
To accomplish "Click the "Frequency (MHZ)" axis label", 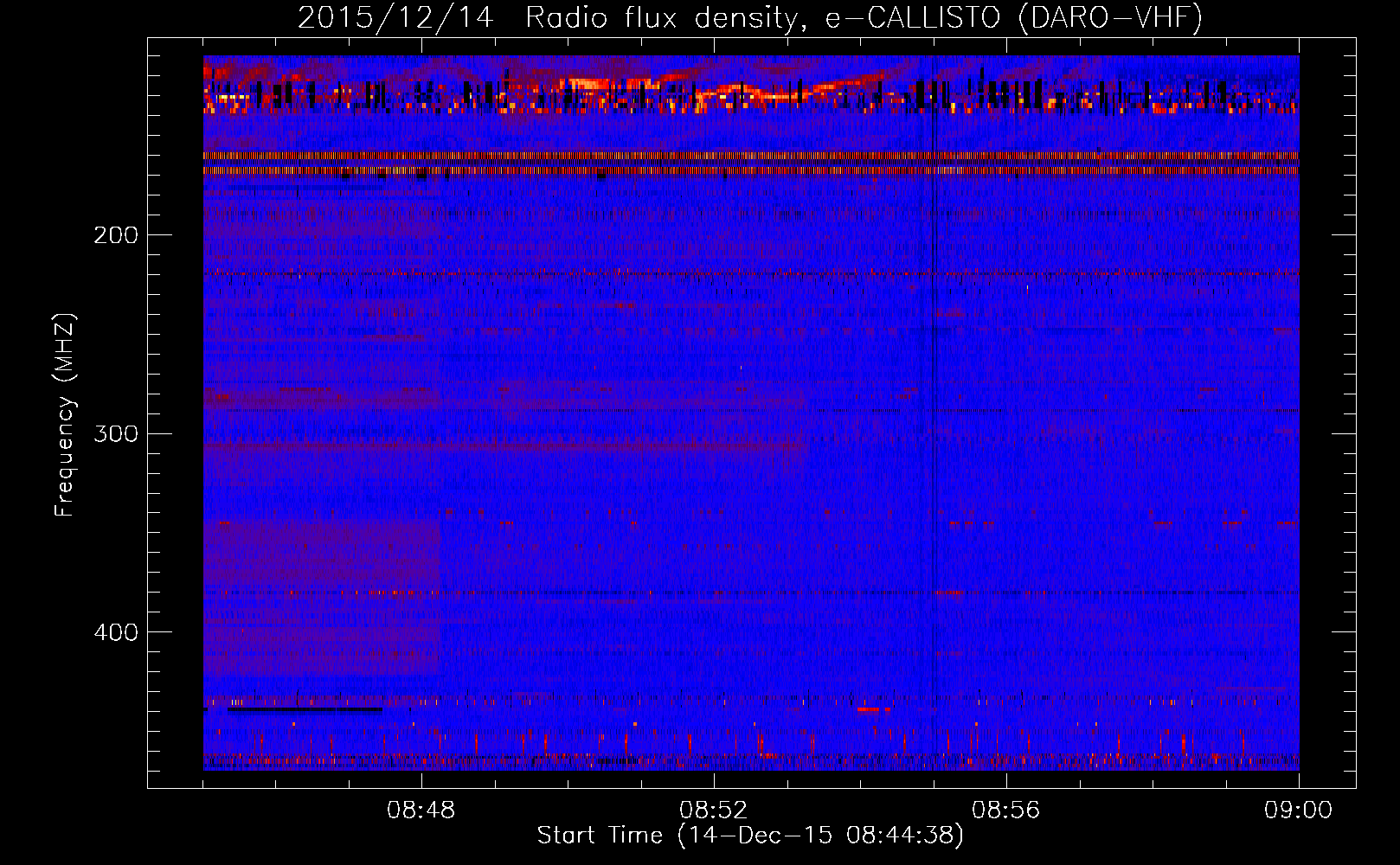I will (65, 415).
